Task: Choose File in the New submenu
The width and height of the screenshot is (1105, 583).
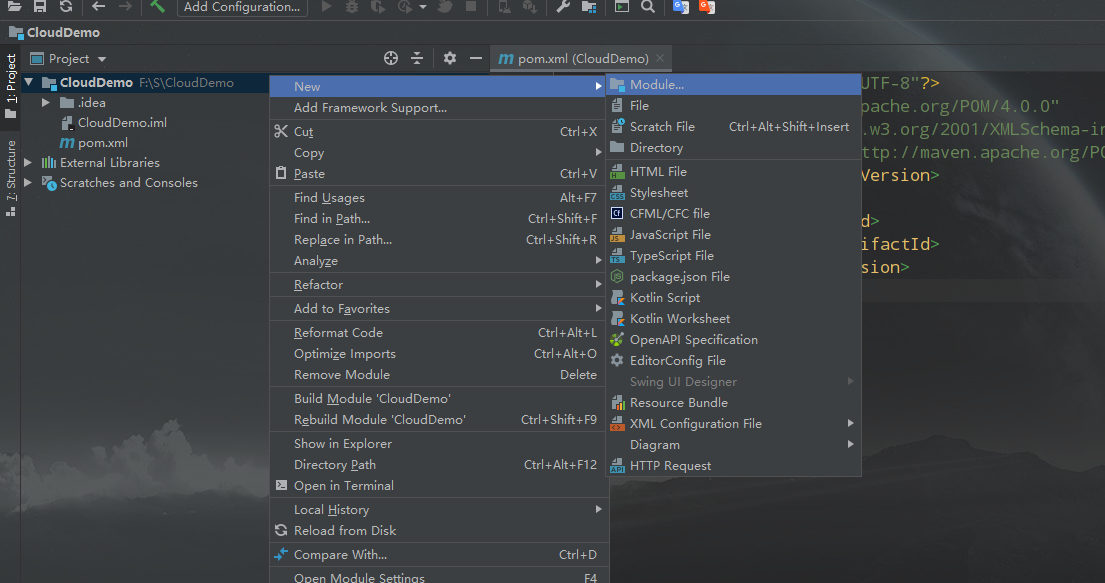Action: [734, 106]
